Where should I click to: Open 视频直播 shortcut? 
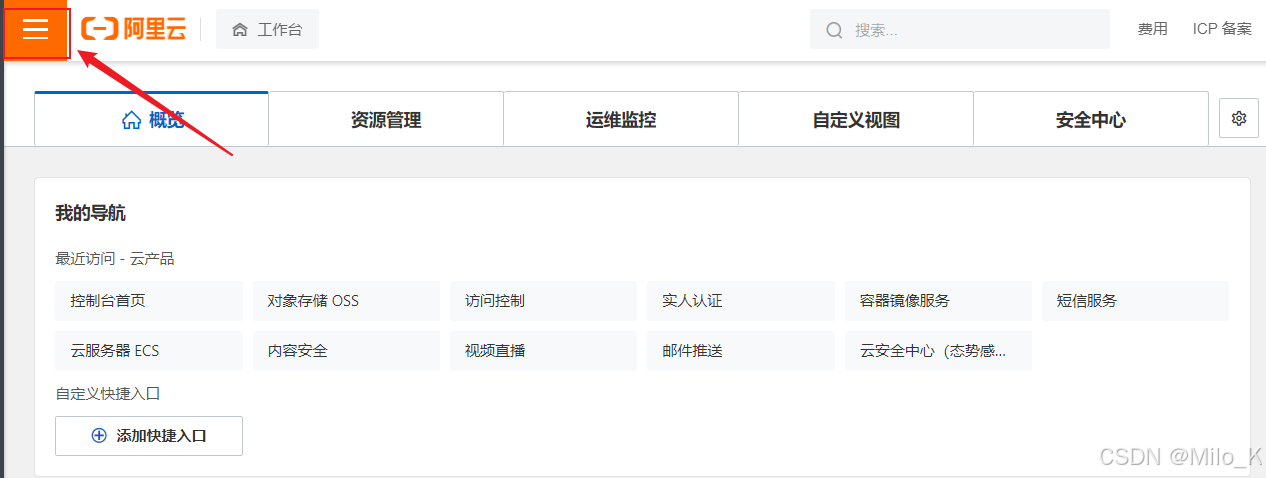point(543,351)
